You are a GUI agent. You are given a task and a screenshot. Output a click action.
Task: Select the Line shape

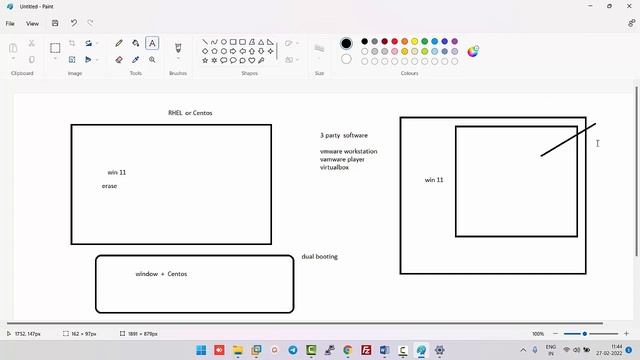point(205,42)
